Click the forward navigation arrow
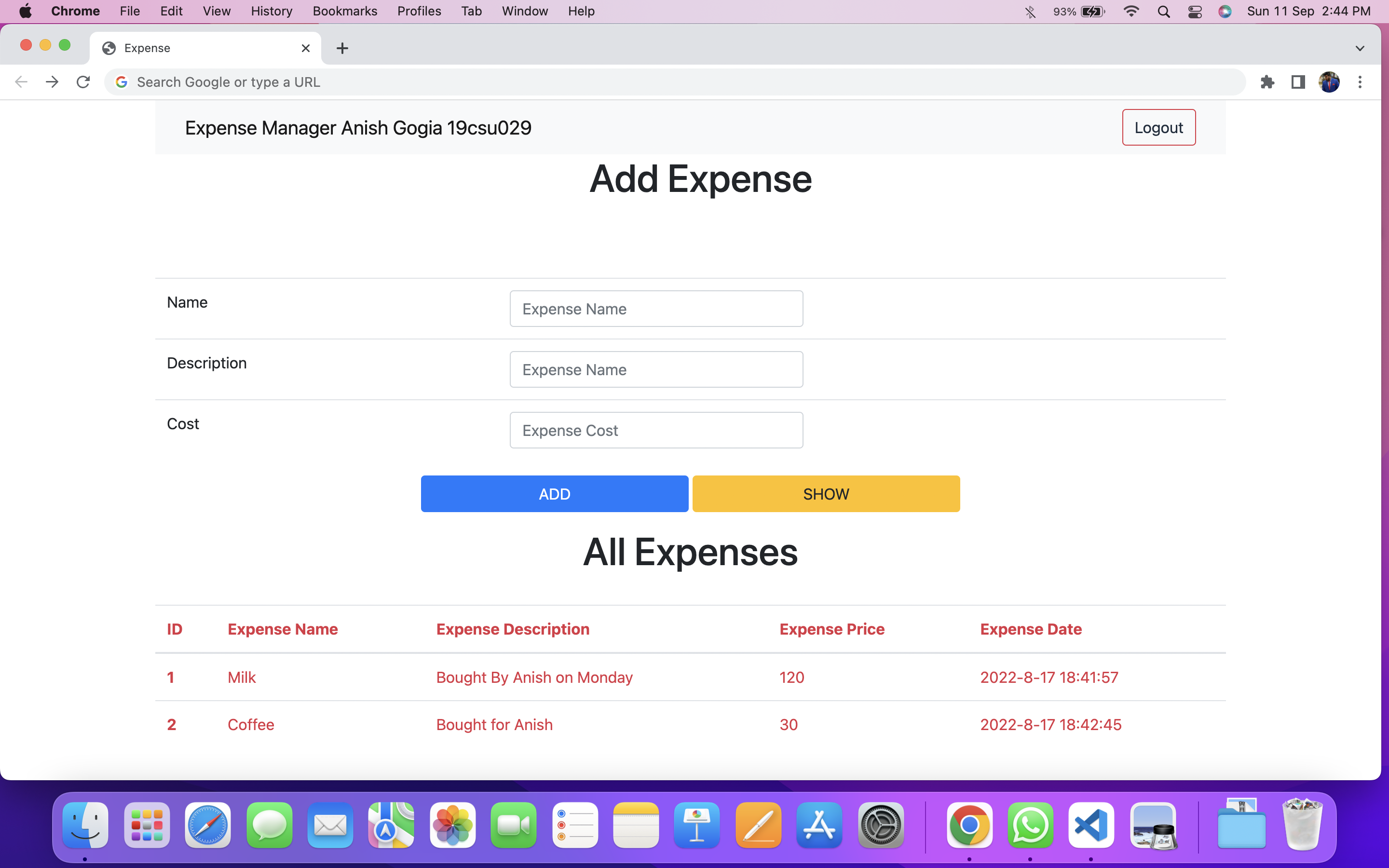 pos(52,82)
